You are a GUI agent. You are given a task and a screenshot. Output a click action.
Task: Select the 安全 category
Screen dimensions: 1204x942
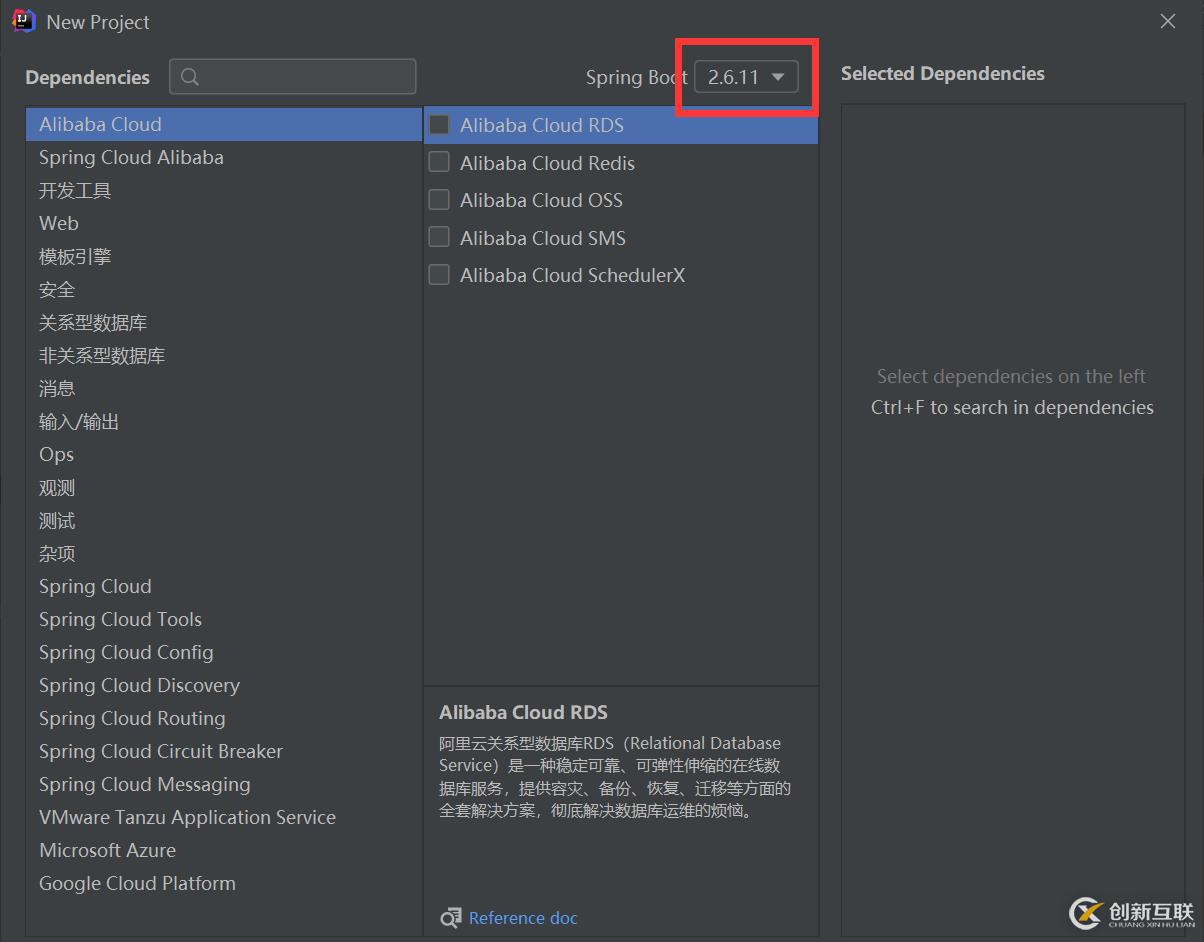click(224, 289)
